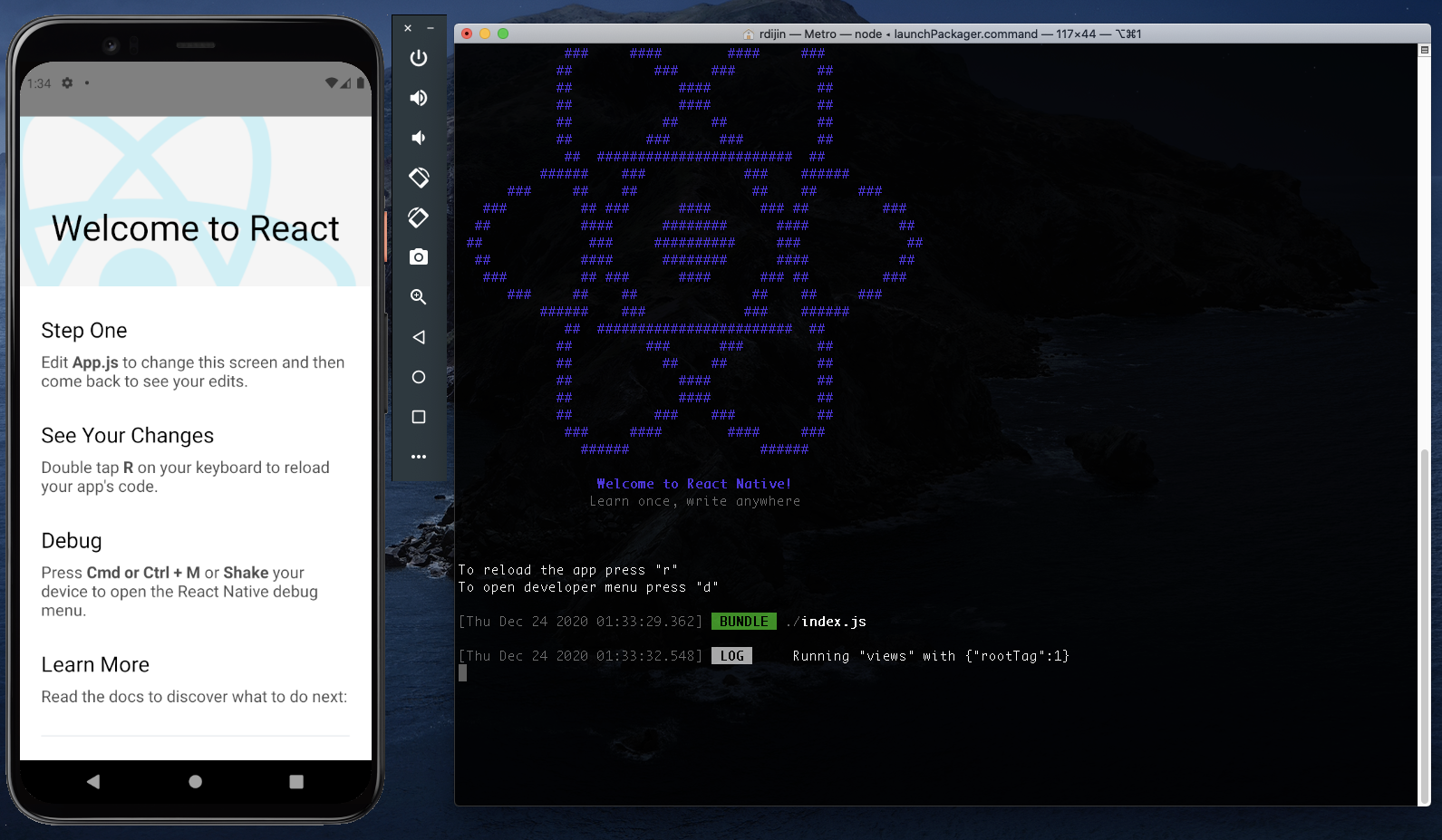
Task: Tap the Wi-Fi indicator in phone status bar
Action: pos(332,82)
